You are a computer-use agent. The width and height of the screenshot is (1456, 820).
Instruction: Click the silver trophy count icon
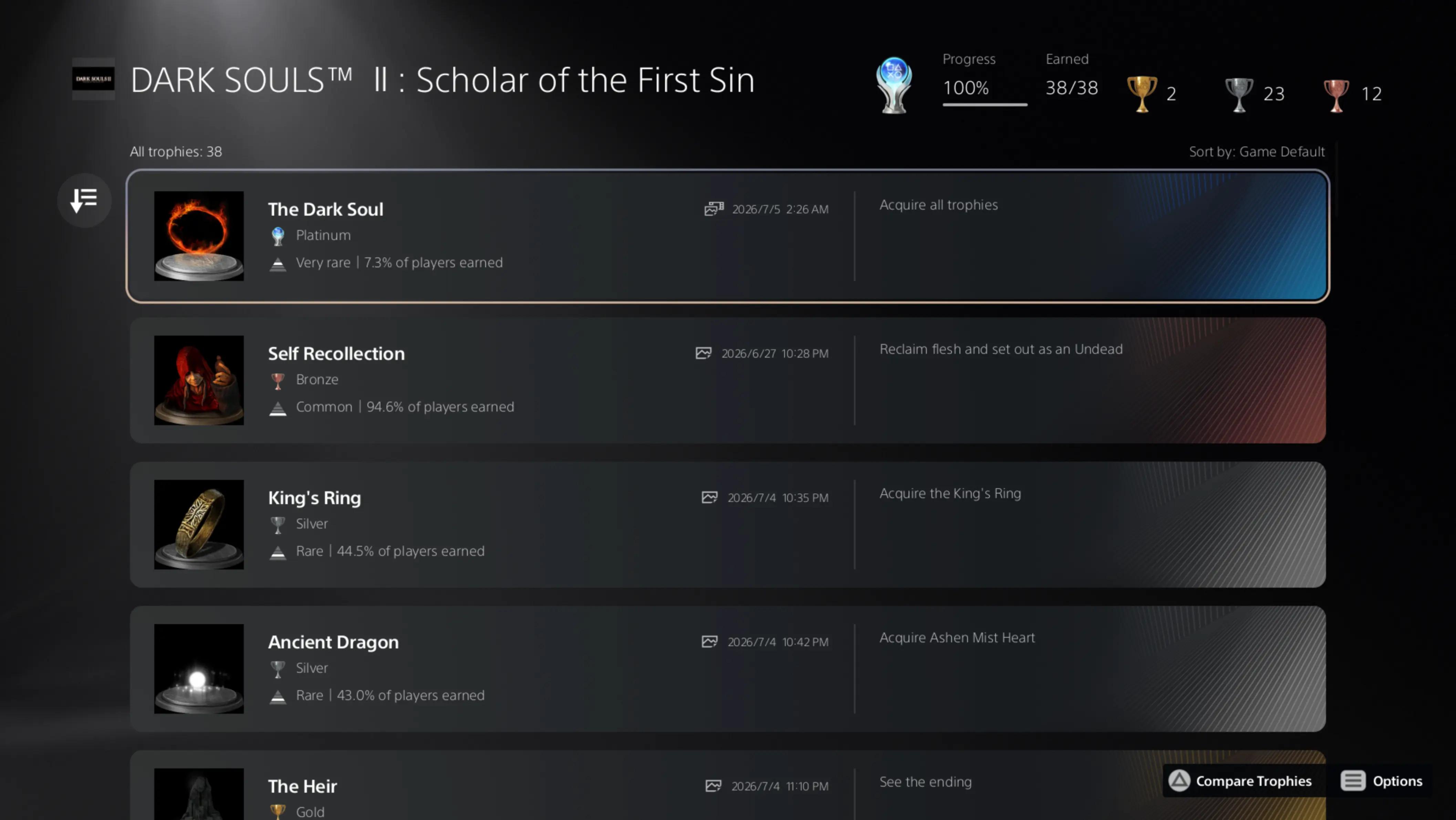click(x=1239, y=94)
